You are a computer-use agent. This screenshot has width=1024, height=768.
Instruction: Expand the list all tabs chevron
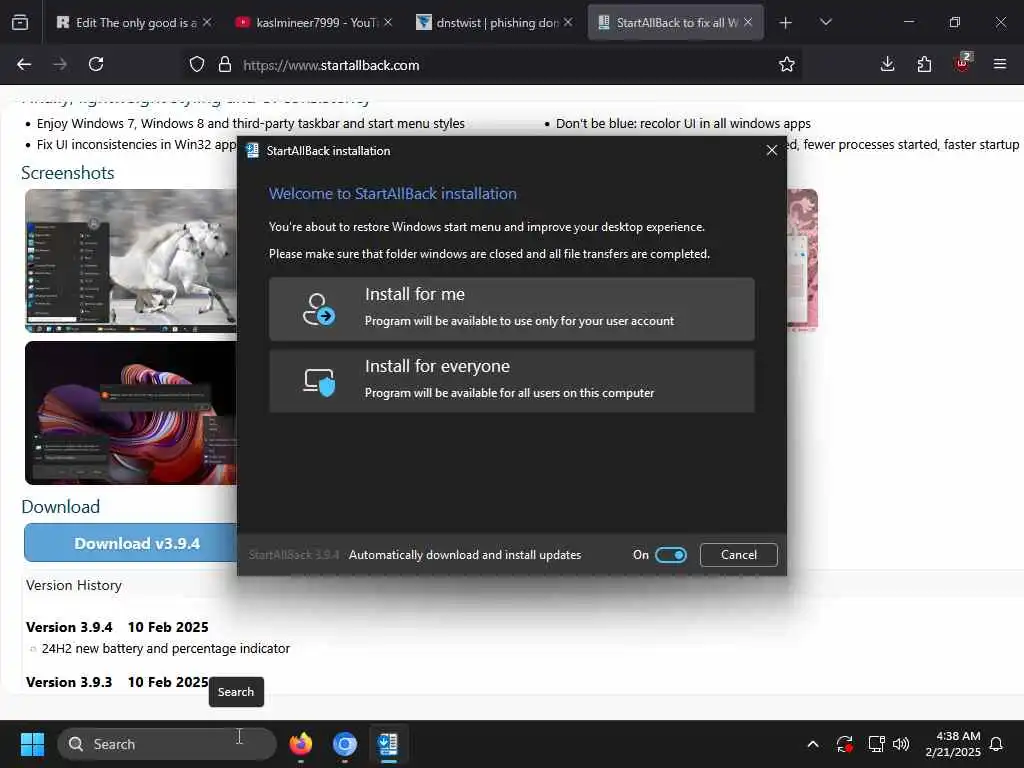825,23
